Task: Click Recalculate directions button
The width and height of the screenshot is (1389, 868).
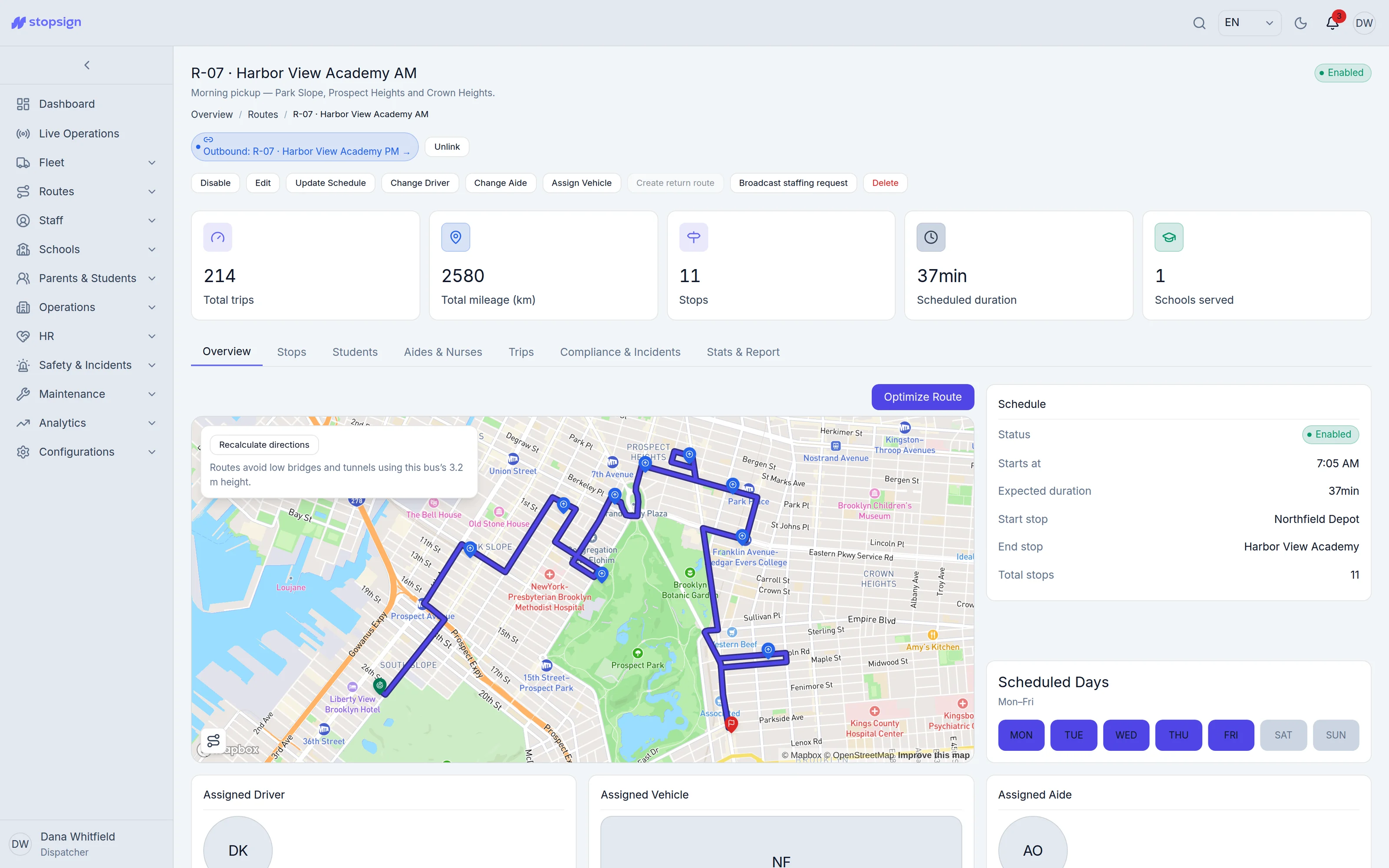Action: (264, 445)
